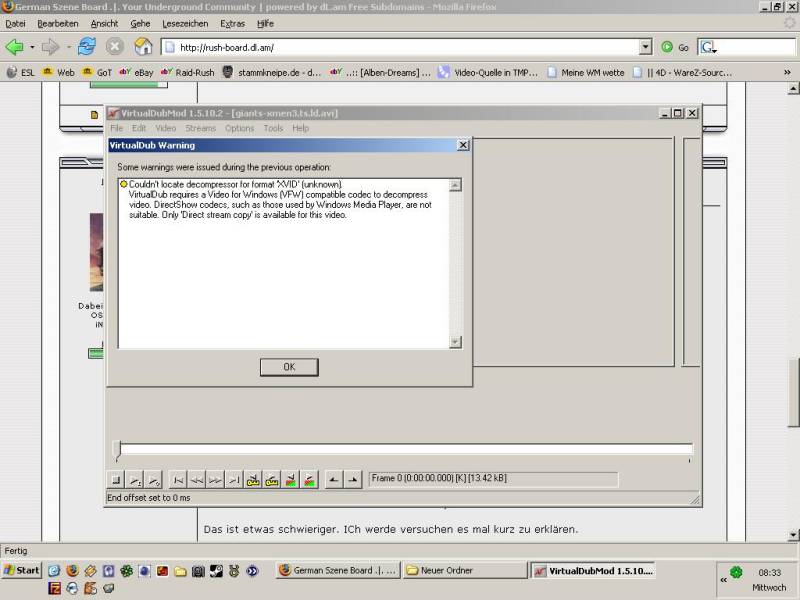
Task: Step forward one frame in VirtualDub
Action: click(x=215, y=480)
